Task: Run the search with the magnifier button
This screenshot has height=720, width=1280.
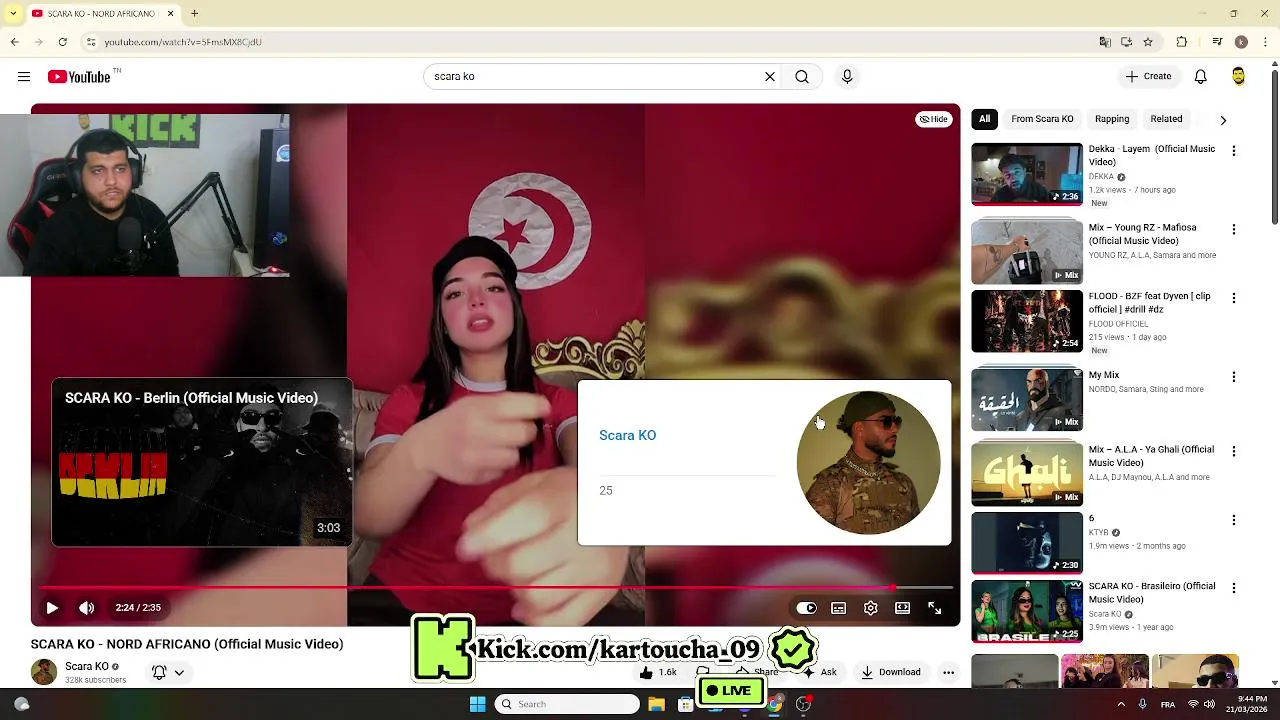Action: 802,77
